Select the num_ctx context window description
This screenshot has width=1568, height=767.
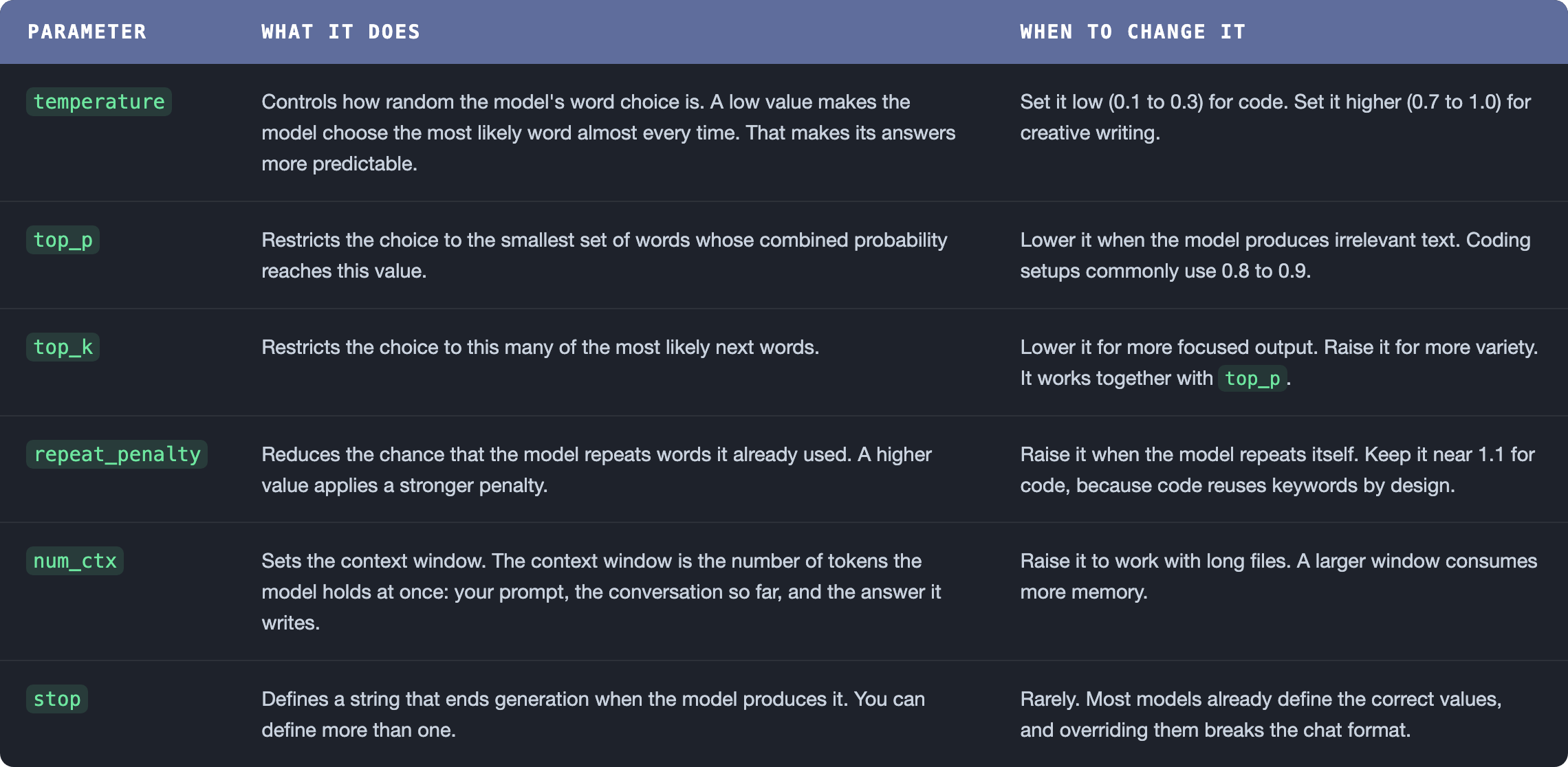[601, 592]
